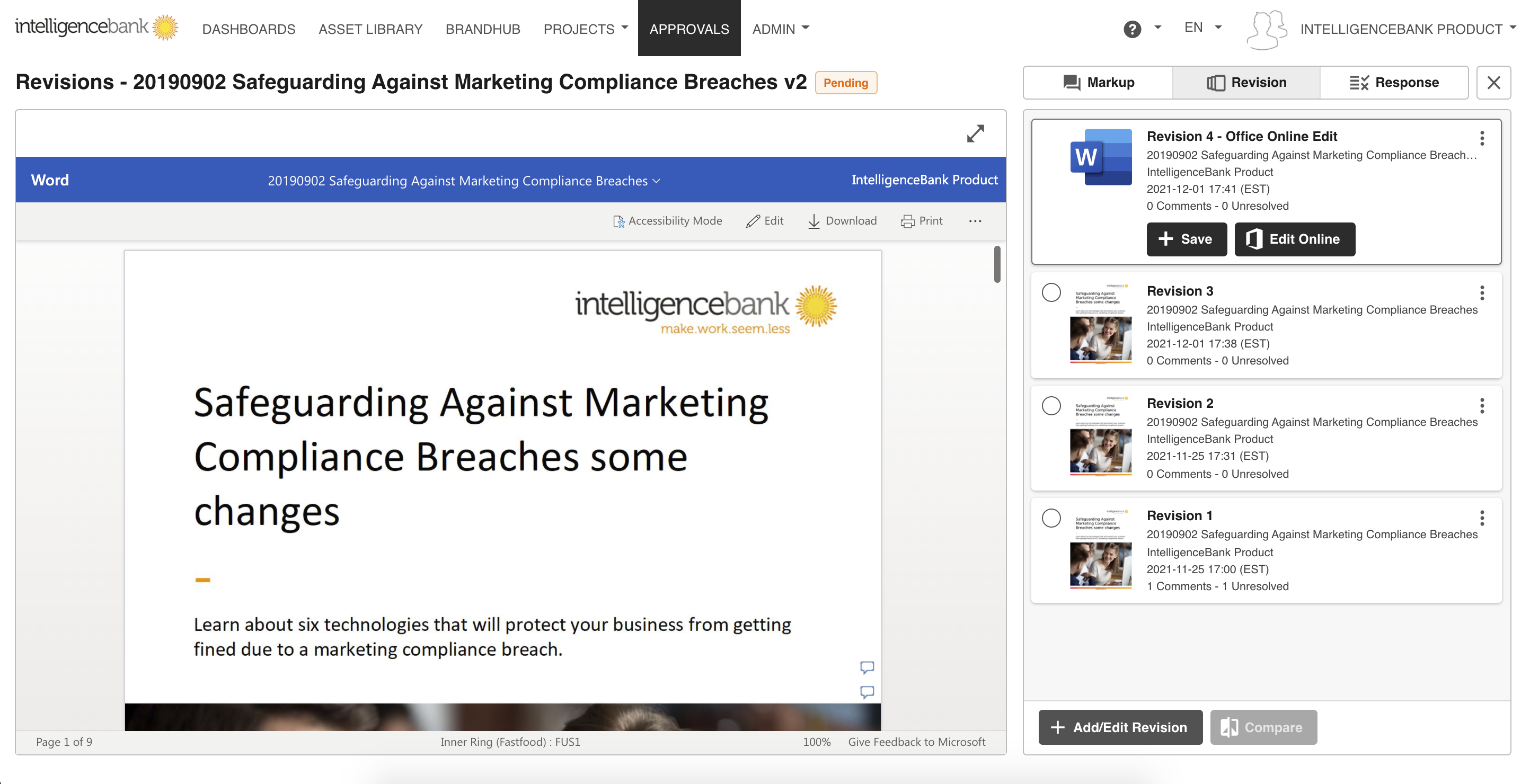Image resolution: width=1521 pixels, height=784 pixels.
Task: Click the 100% zoom level indicator
Action: pos(816,742)
